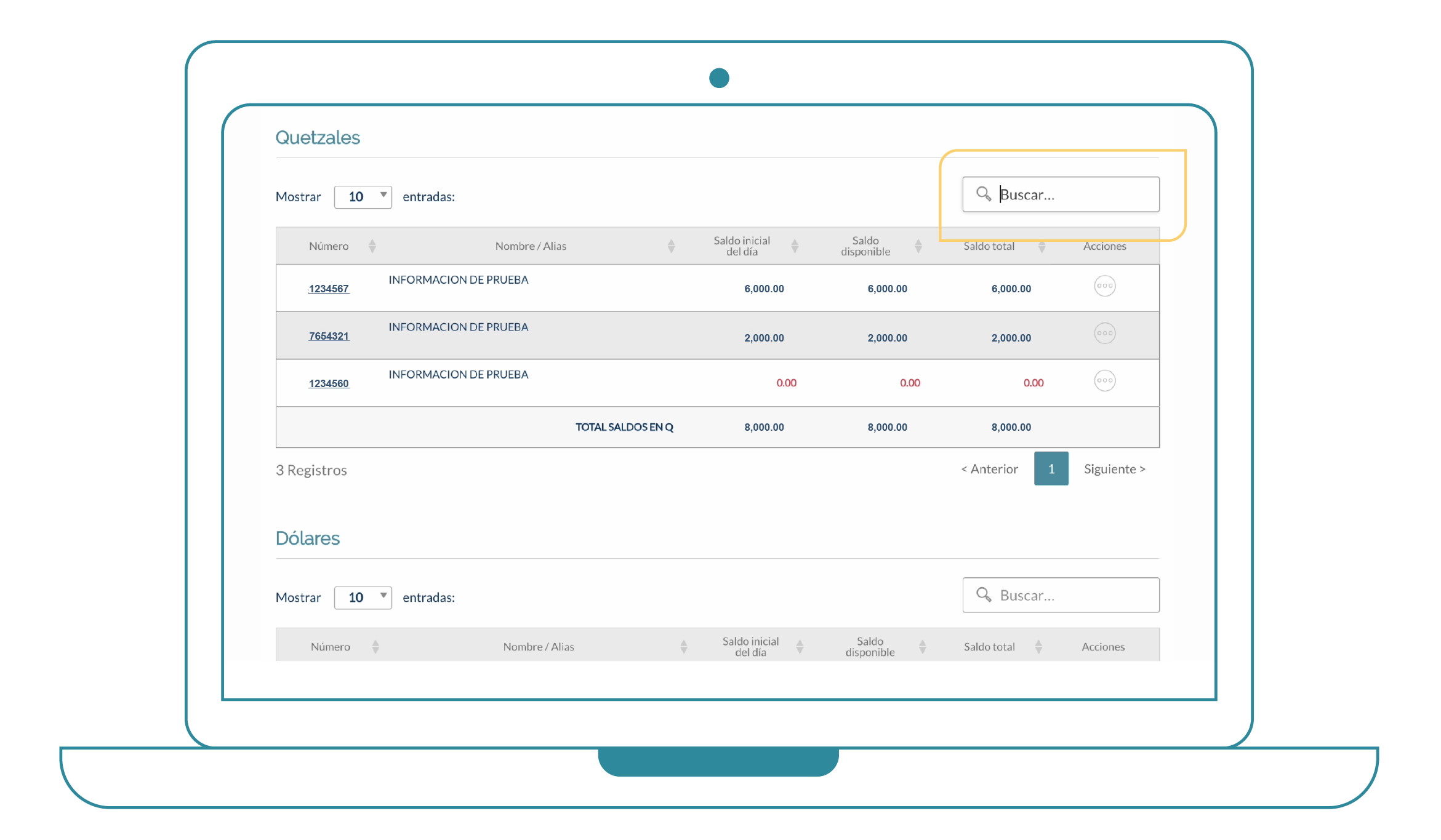Screen dimensions: 1441x840
Task: Open actions menu for account 1234560
Action: 1104,381
